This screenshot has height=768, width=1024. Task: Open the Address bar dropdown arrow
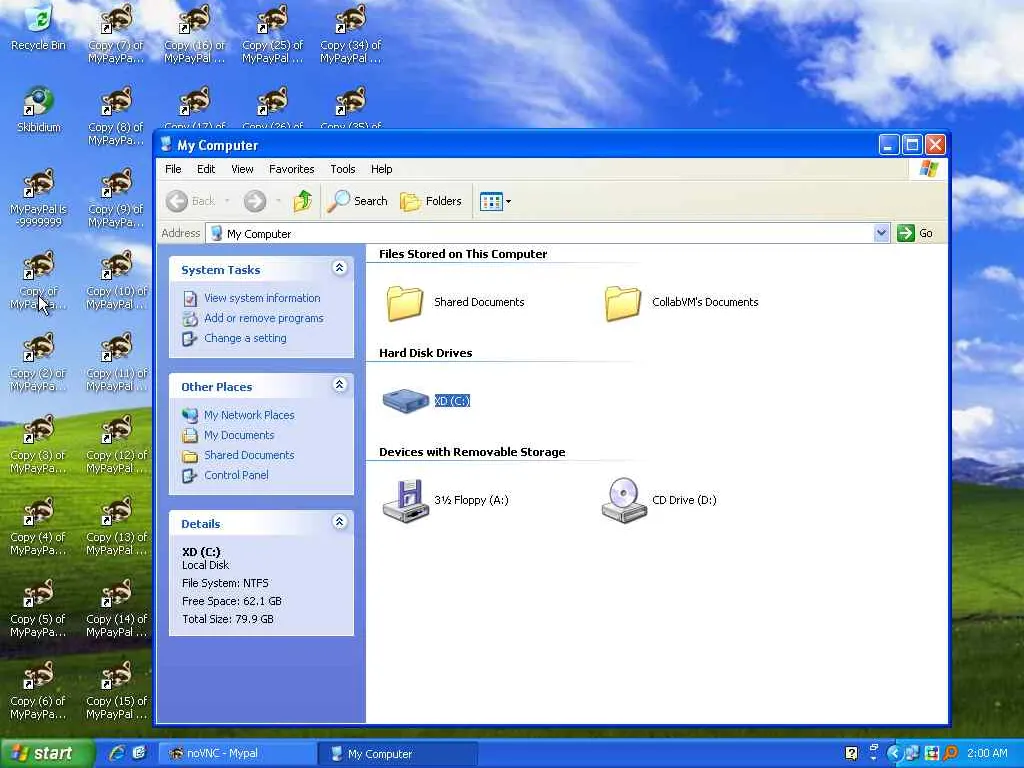click(881, 233)
